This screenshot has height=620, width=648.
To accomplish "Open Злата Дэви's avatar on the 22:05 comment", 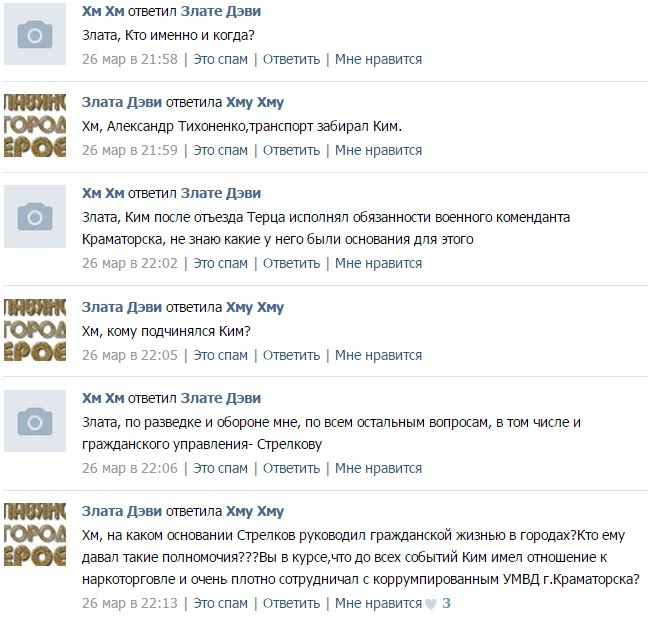I will (35, 330).
